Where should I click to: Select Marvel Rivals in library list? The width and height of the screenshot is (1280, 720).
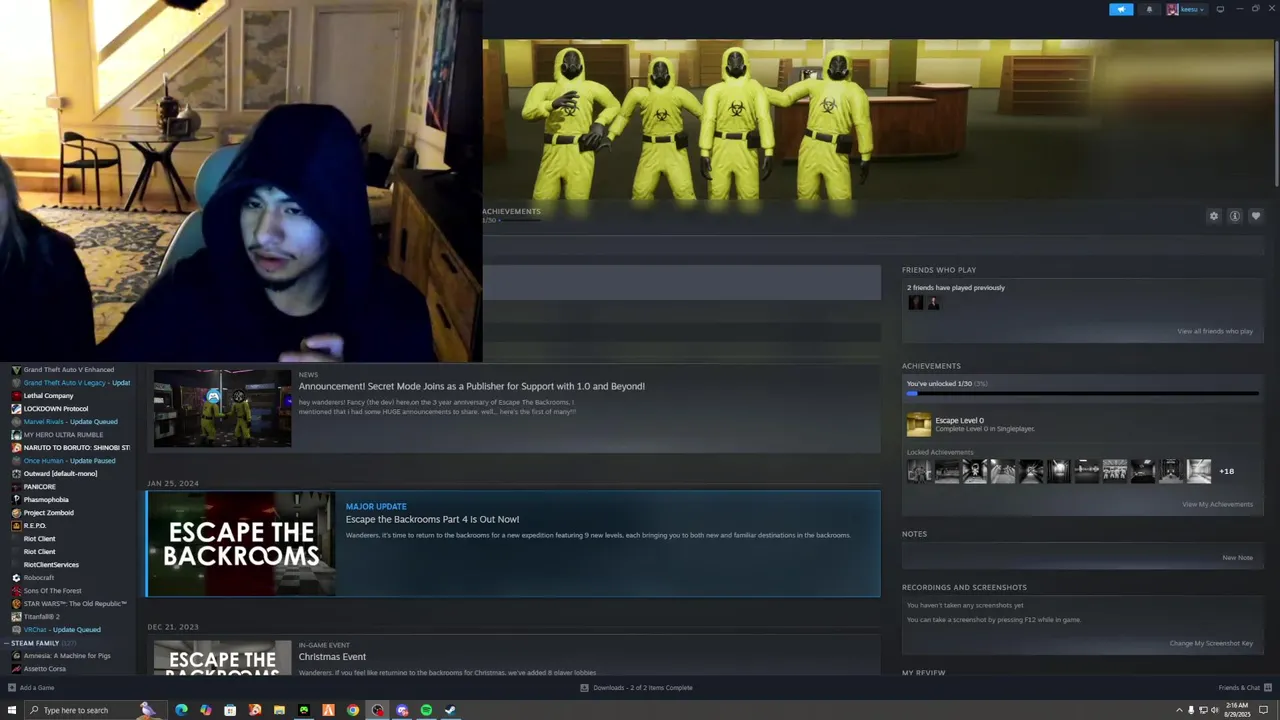click(70, 422)
